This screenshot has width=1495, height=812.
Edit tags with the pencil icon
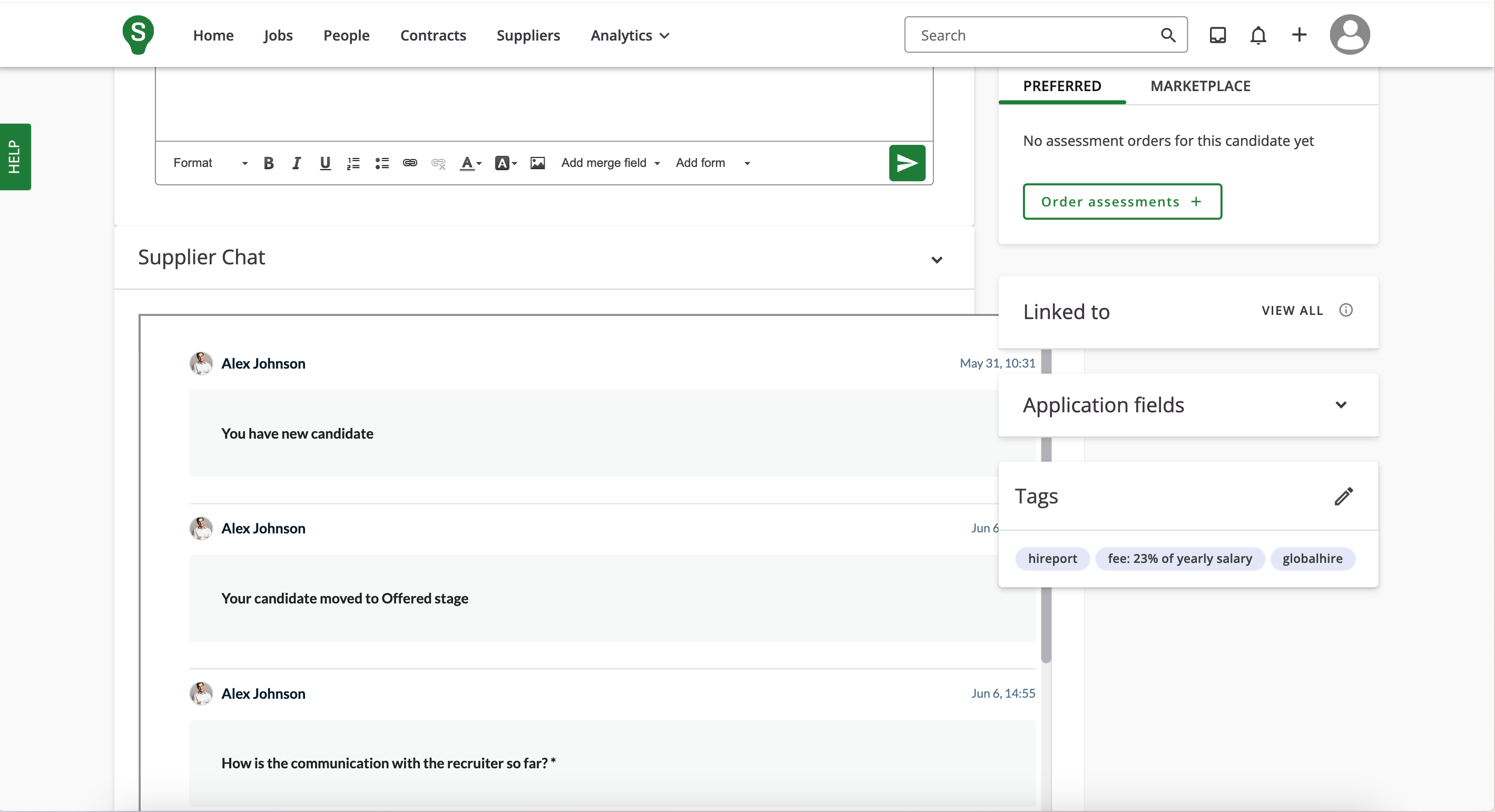tap(1343, 497)
